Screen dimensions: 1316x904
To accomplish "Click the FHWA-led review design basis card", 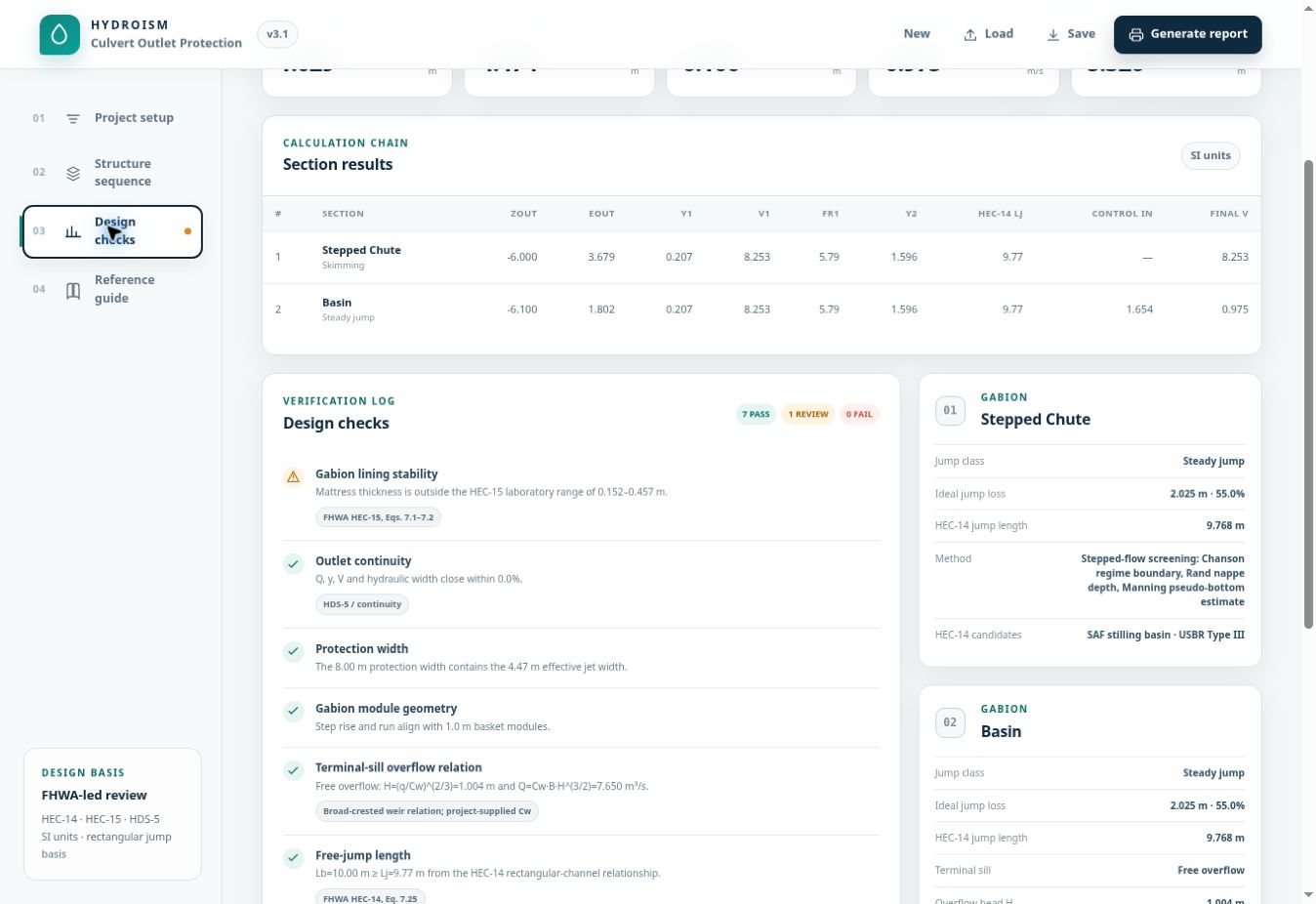I will coord(112,814).
